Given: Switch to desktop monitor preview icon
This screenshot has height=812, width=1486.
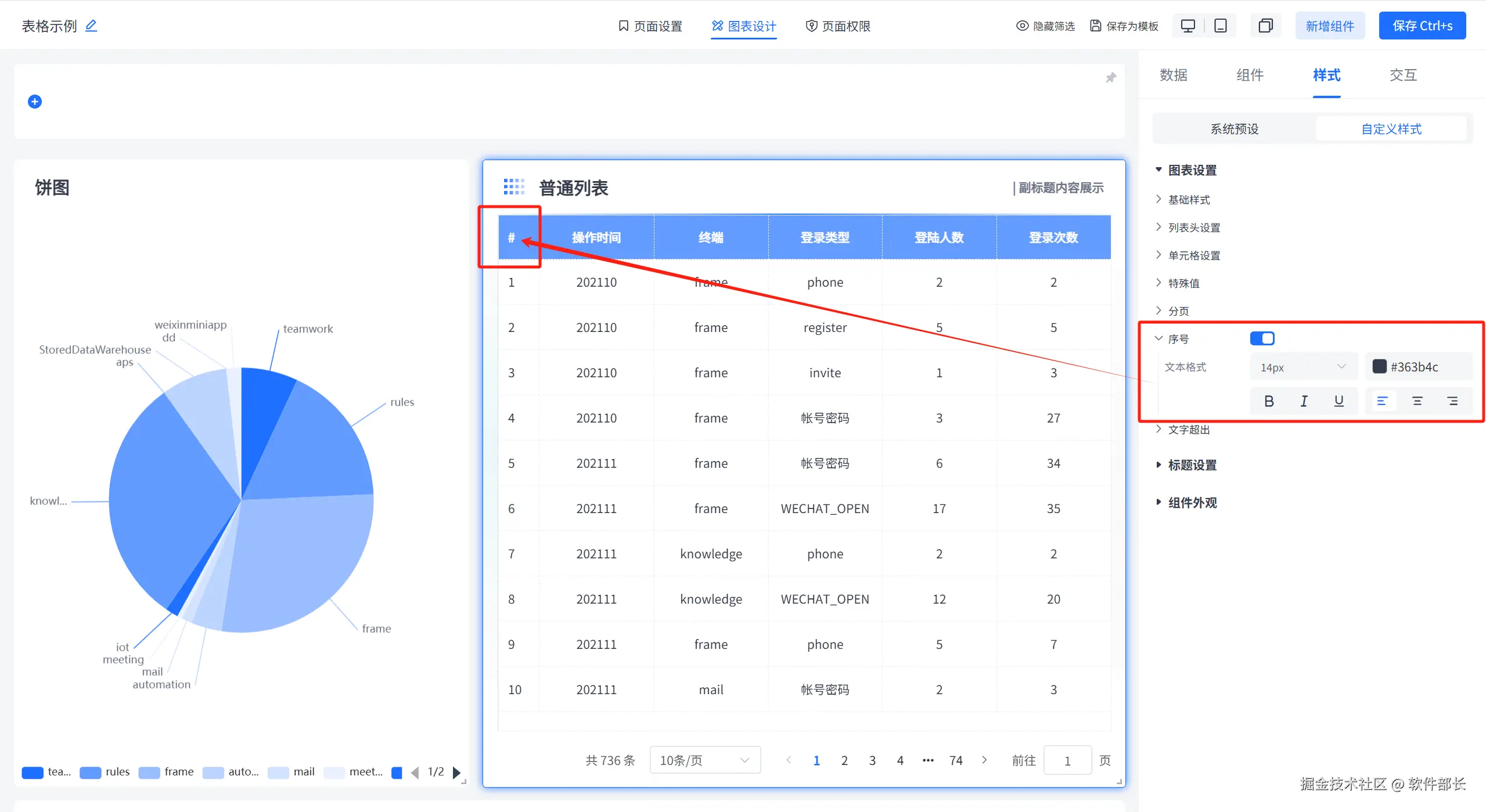Looking at the screenshot, I should point(1188,26).
